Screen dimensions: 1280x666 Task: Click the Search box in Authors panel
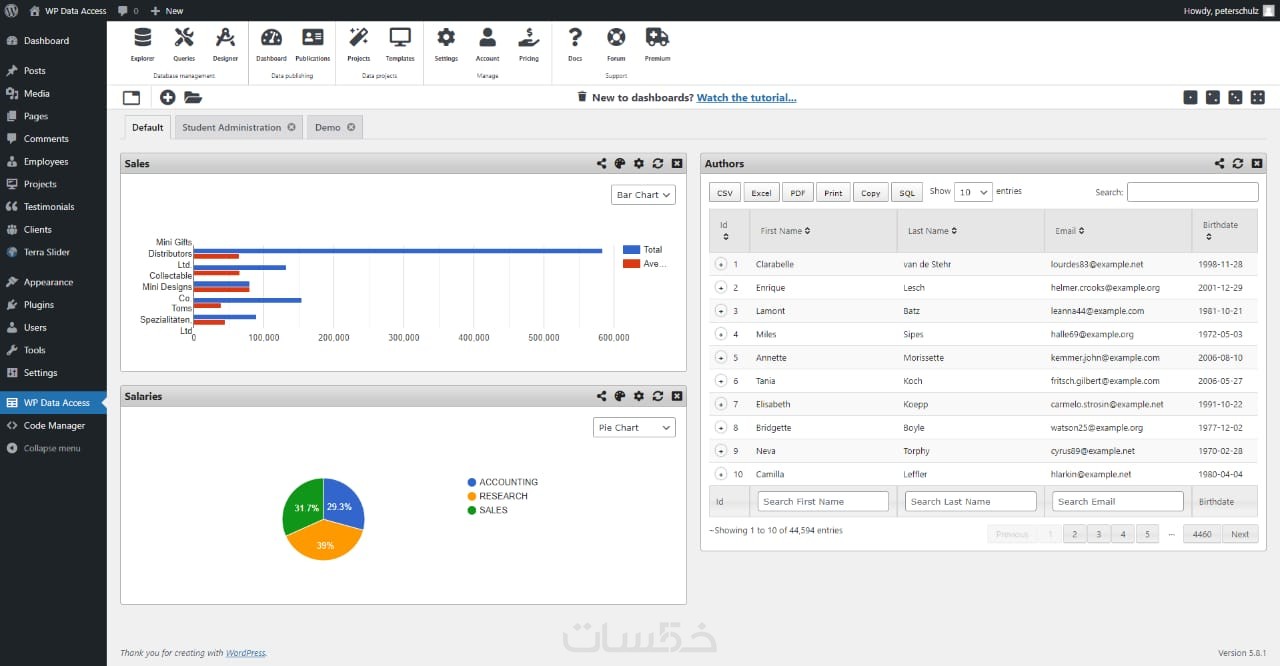pyautogui.click(x=1193, y=192)
